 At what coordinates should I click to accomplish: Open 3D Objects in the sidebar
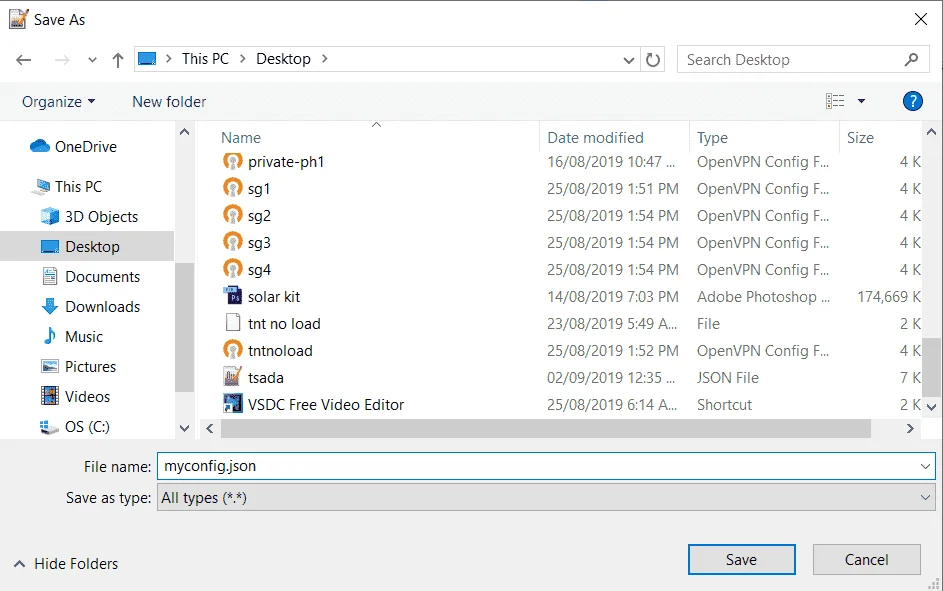tap(90, 216)
